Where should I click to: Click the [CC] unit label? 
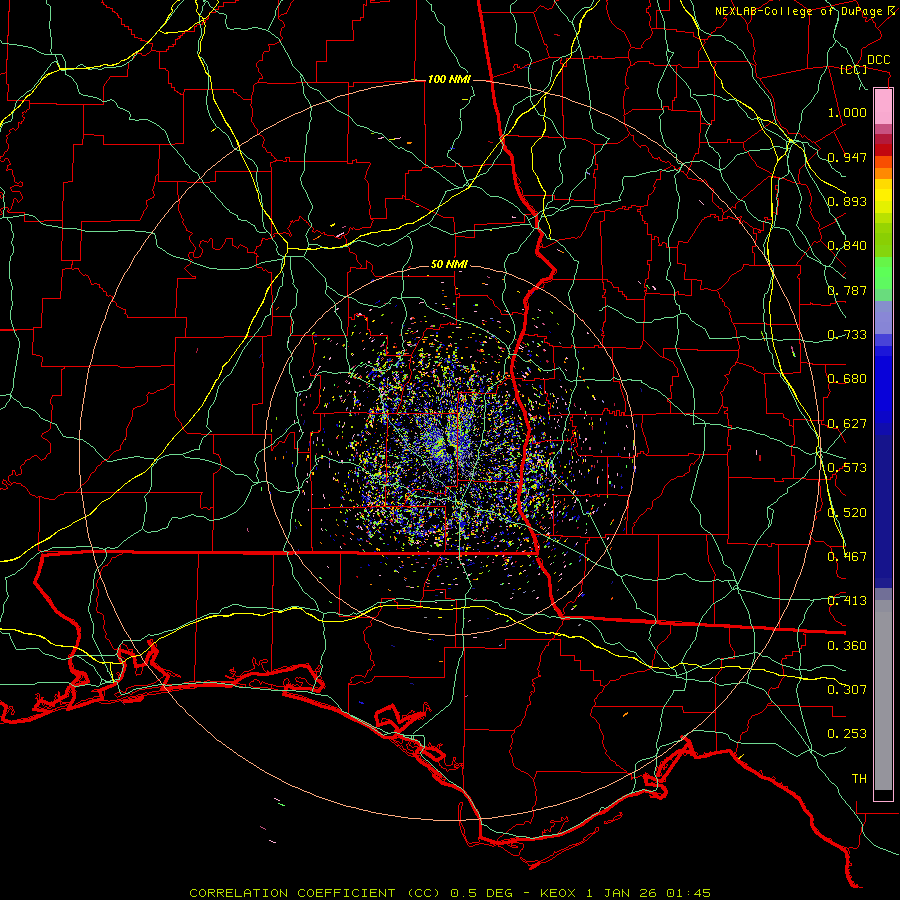pyautogui.click(x=853, y=69)
